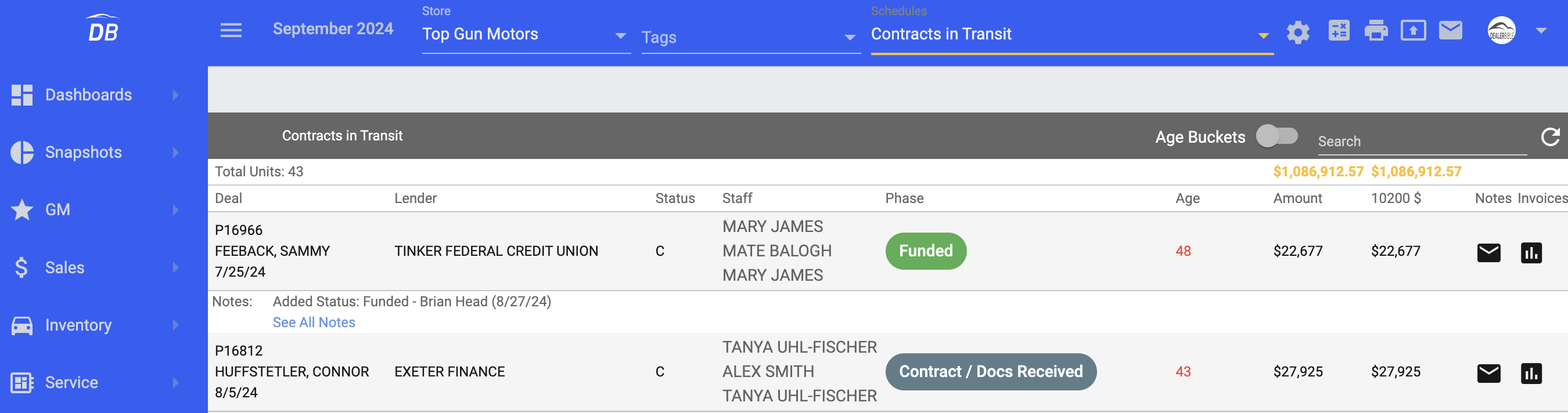Viewport: 1568px width, 413px height.
Task: Expand the Store dropdown Top Gun Motors
Action: [526, 35]
